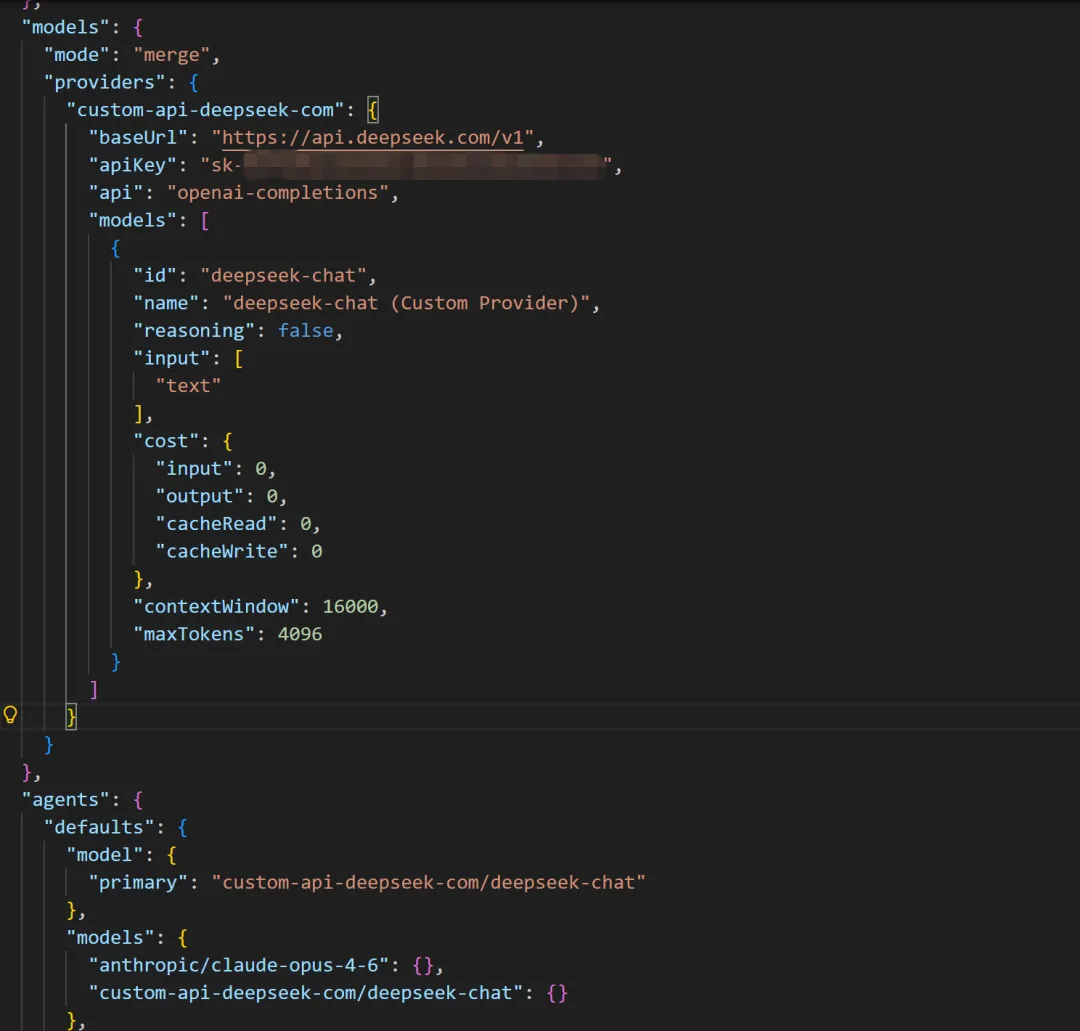Click the yellow lightbulb code action icon
This screenshot has height=1031, width=1080.
tap(10, 715)
